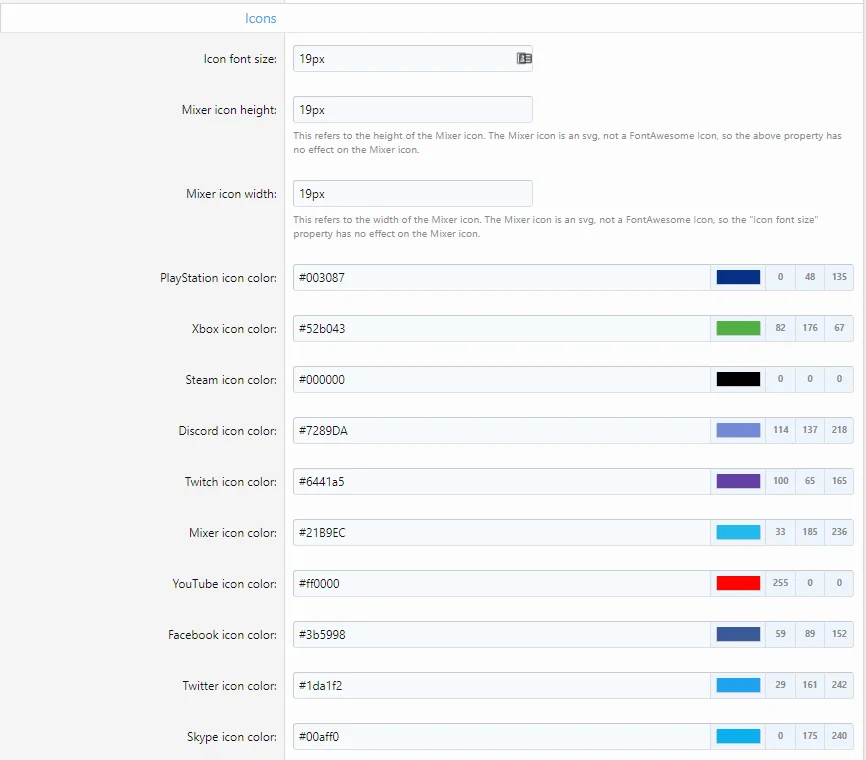Screen dimensions: 866x760
Task: Pick the YouTube red color swatch
Action: 738,584
